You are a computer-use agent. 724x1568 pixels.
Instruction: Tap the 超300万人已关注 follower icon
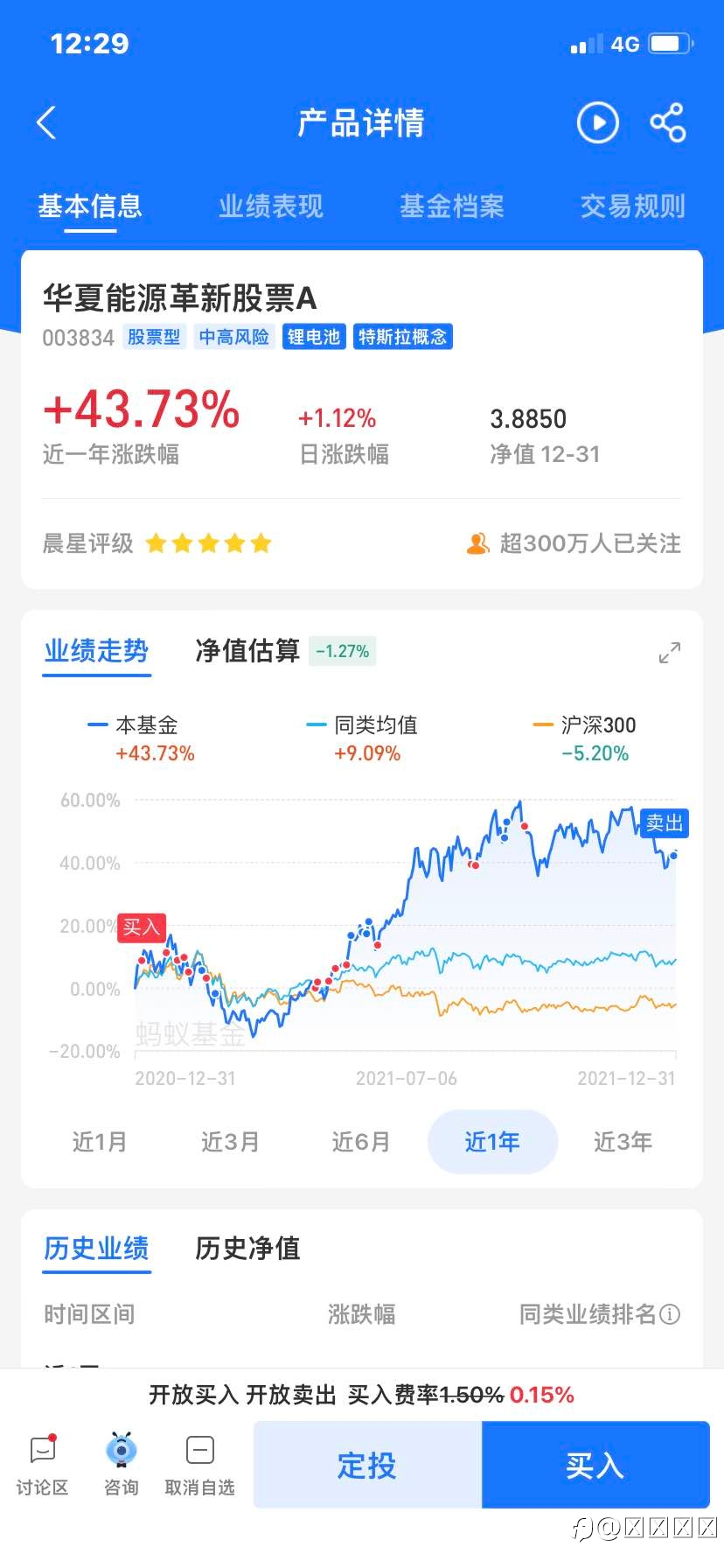click(x=477, y=544)
